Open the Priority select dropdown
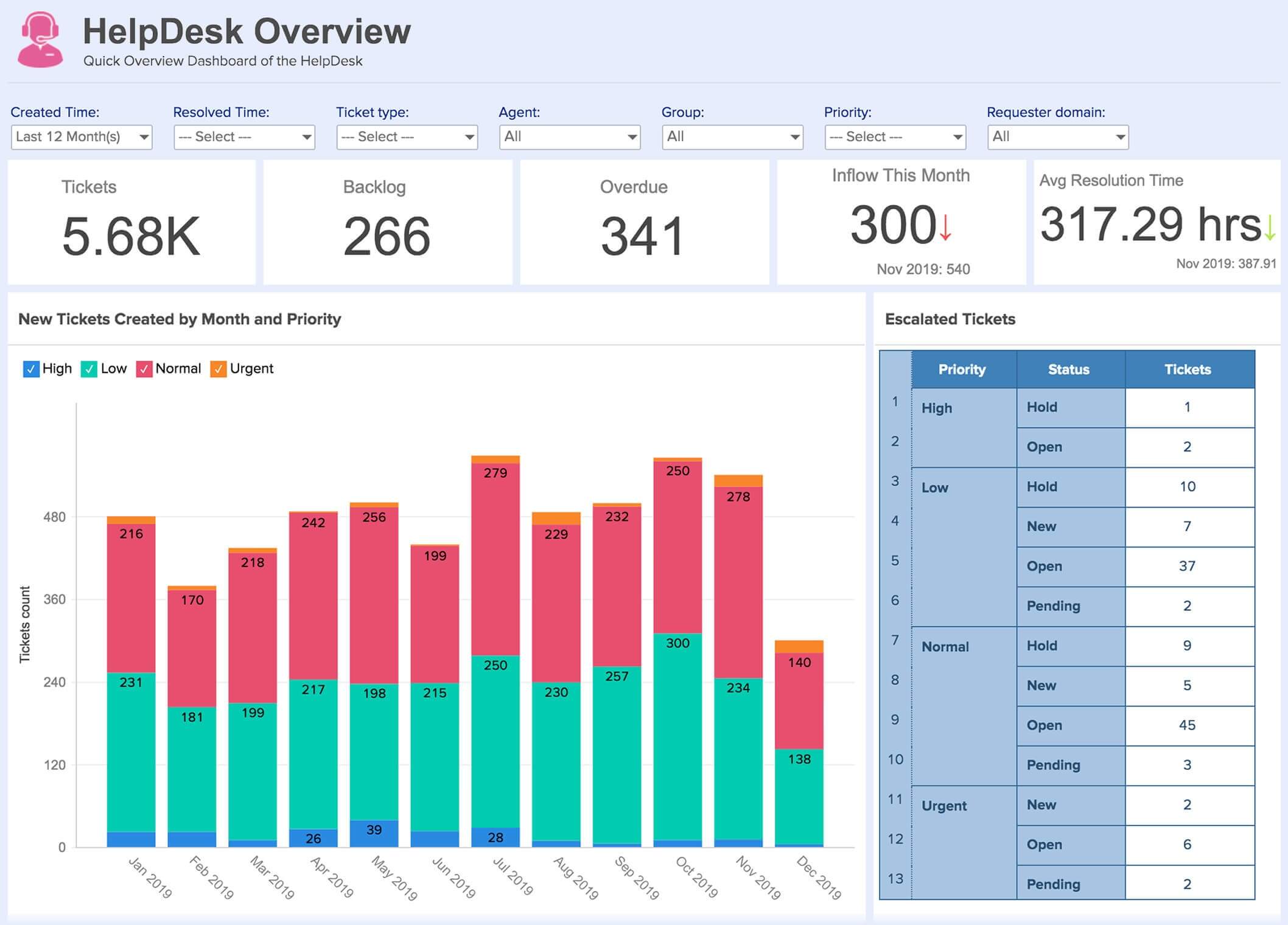Screen dimensions: 1288x925 tap(895, 136)
